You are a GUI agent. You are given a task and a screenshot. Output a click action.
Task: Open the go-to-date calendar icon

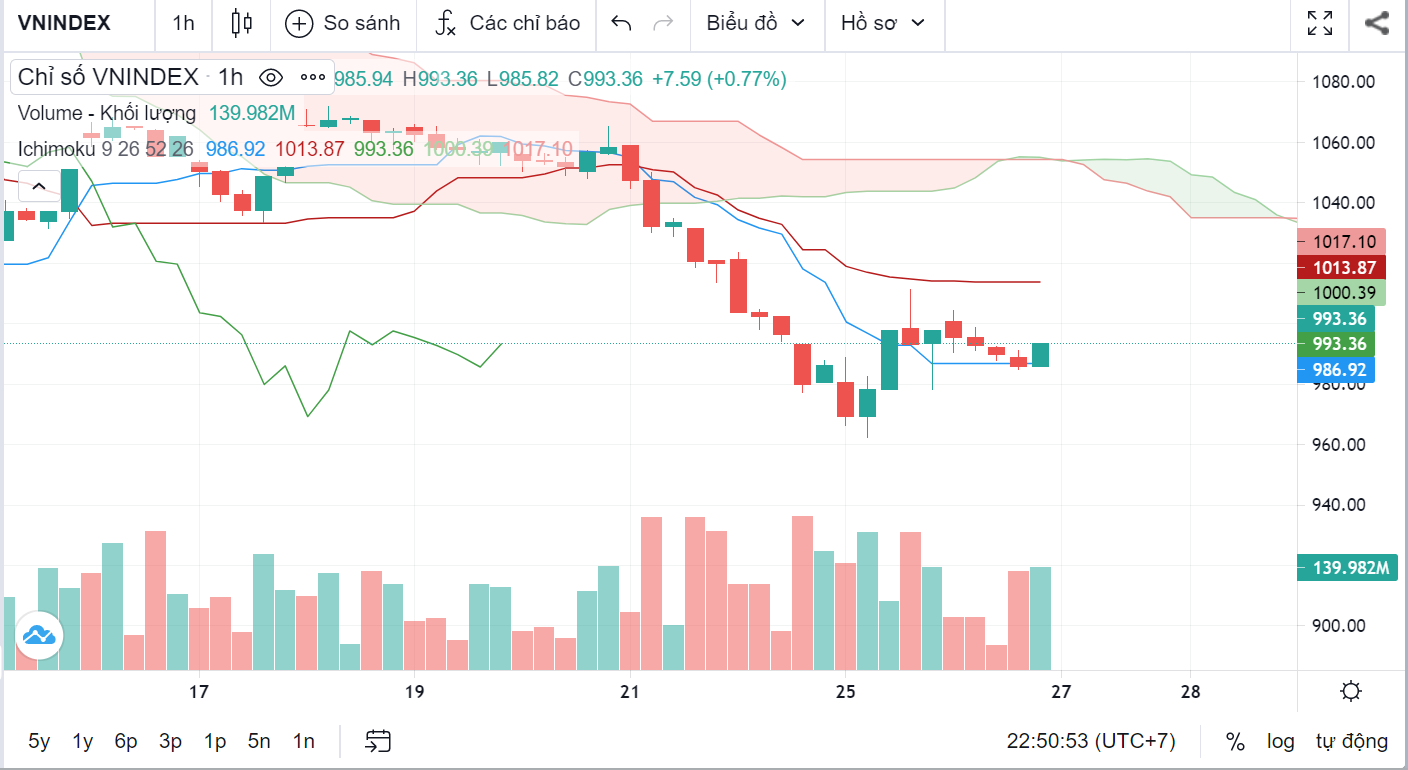click(378, 741)
